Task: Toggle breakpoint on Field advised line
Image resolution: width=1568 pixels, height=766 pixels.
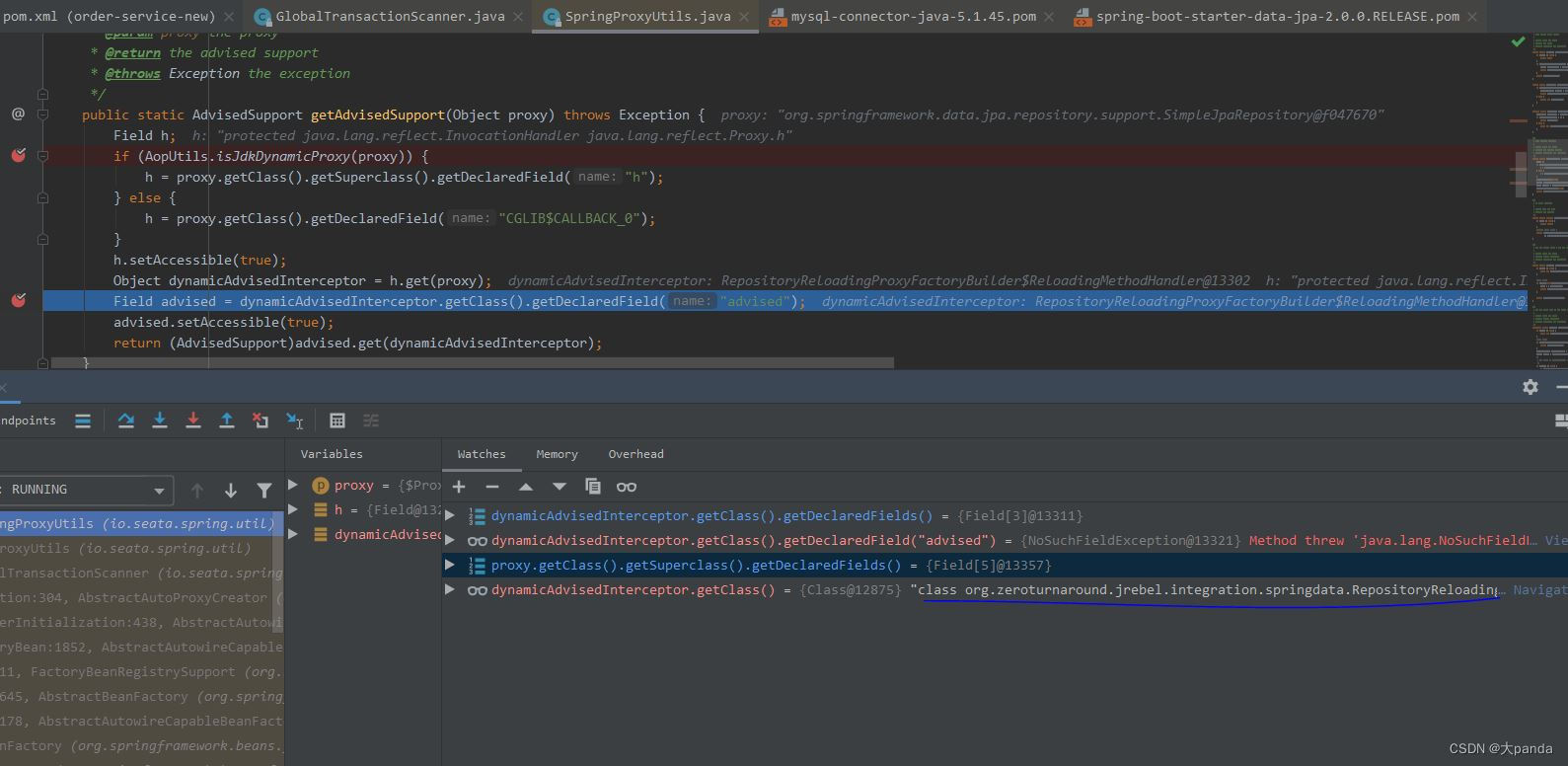Action: (18, 300)
